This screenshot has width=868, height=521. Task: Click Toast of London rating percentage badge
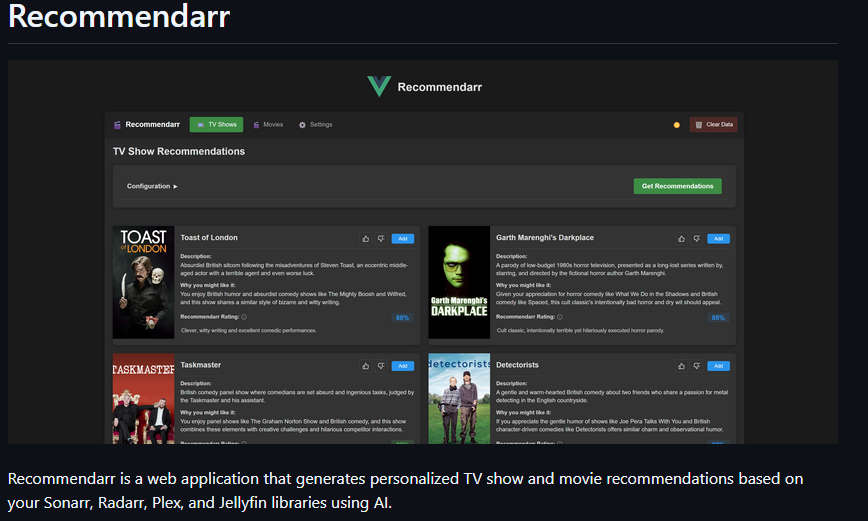[x=402, y=318]
